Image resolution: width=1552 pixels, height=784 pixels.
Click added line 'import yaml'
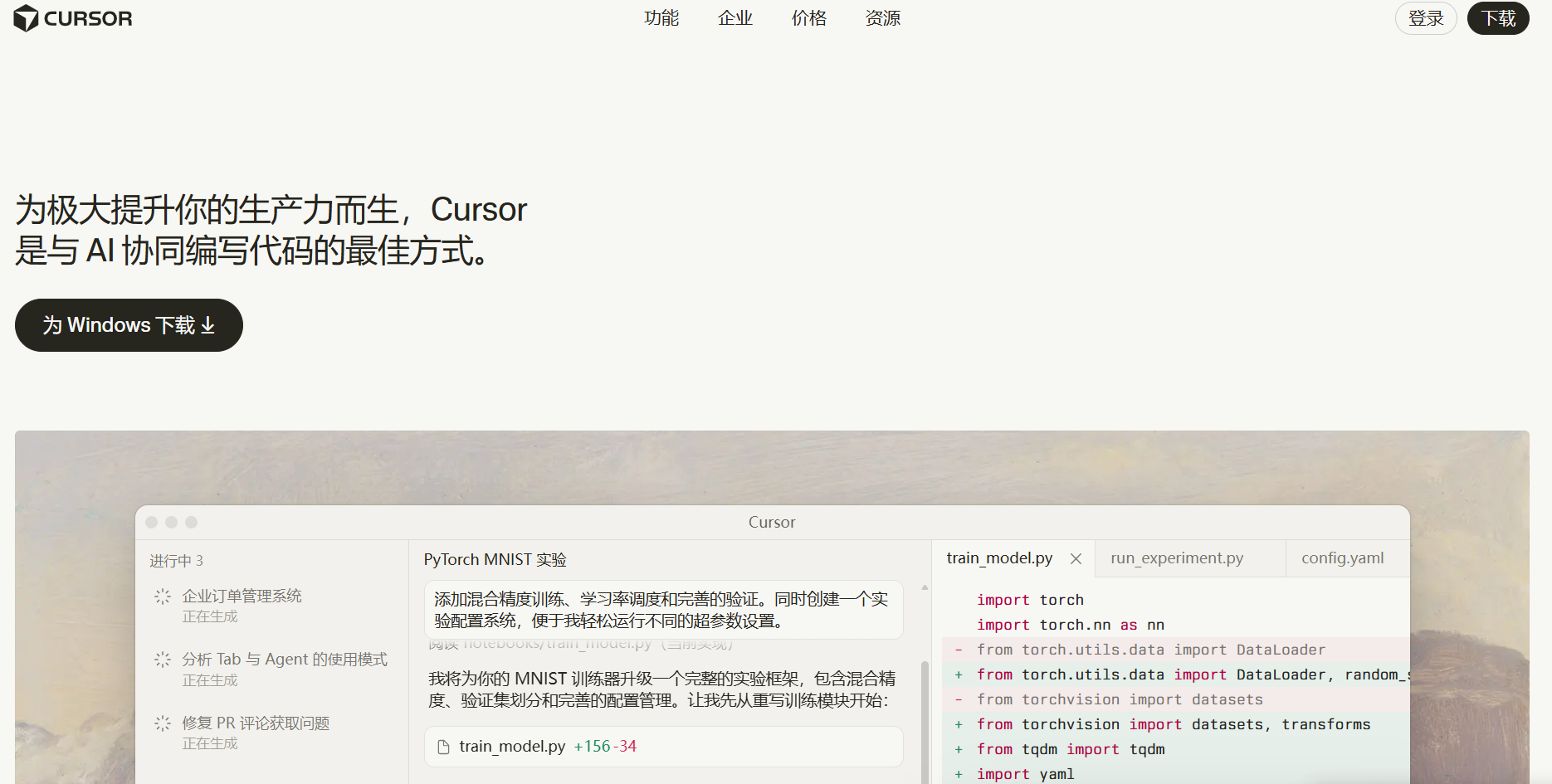(1025, 774)
